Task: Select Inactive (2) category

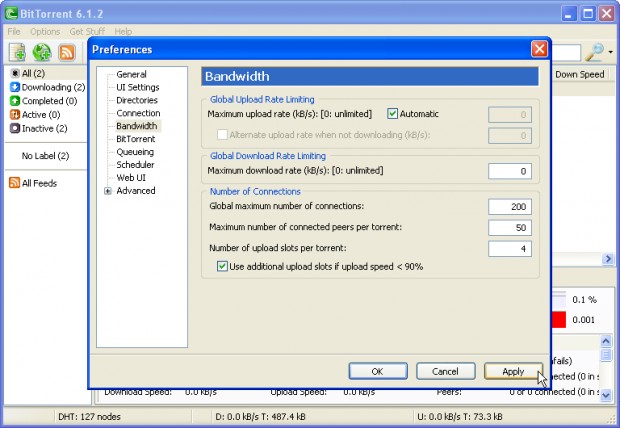Action: point(39,129)
